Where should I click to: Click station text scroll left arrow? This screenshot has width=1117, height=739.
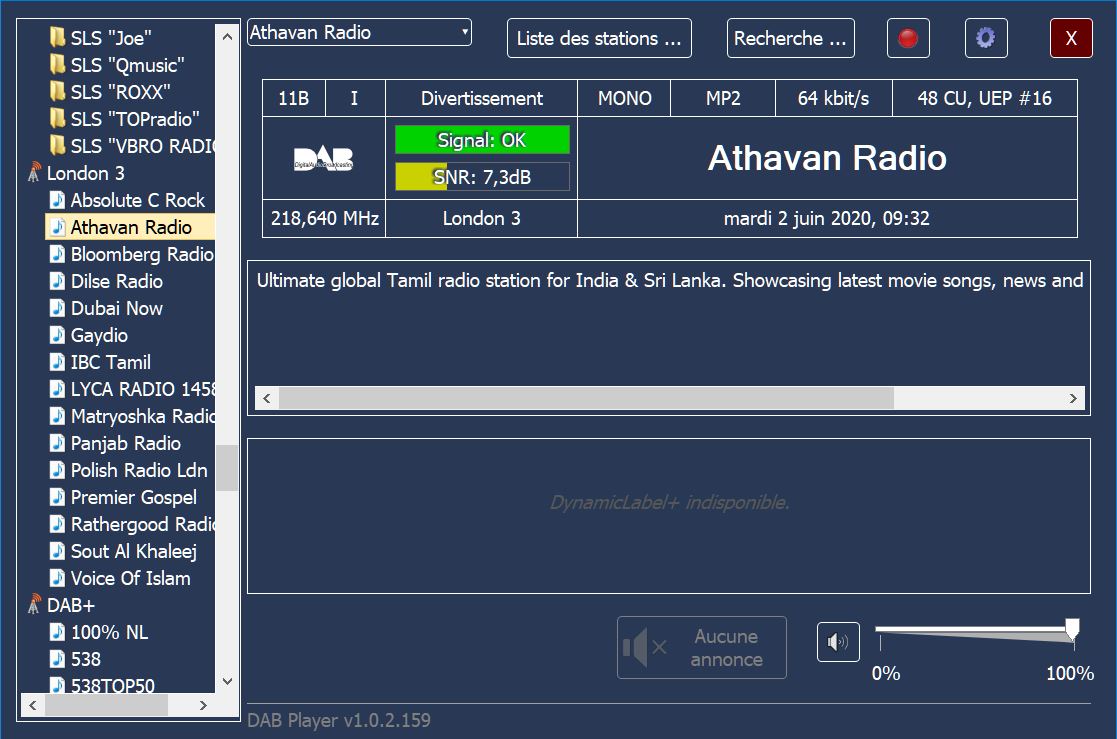pos(266,398)
